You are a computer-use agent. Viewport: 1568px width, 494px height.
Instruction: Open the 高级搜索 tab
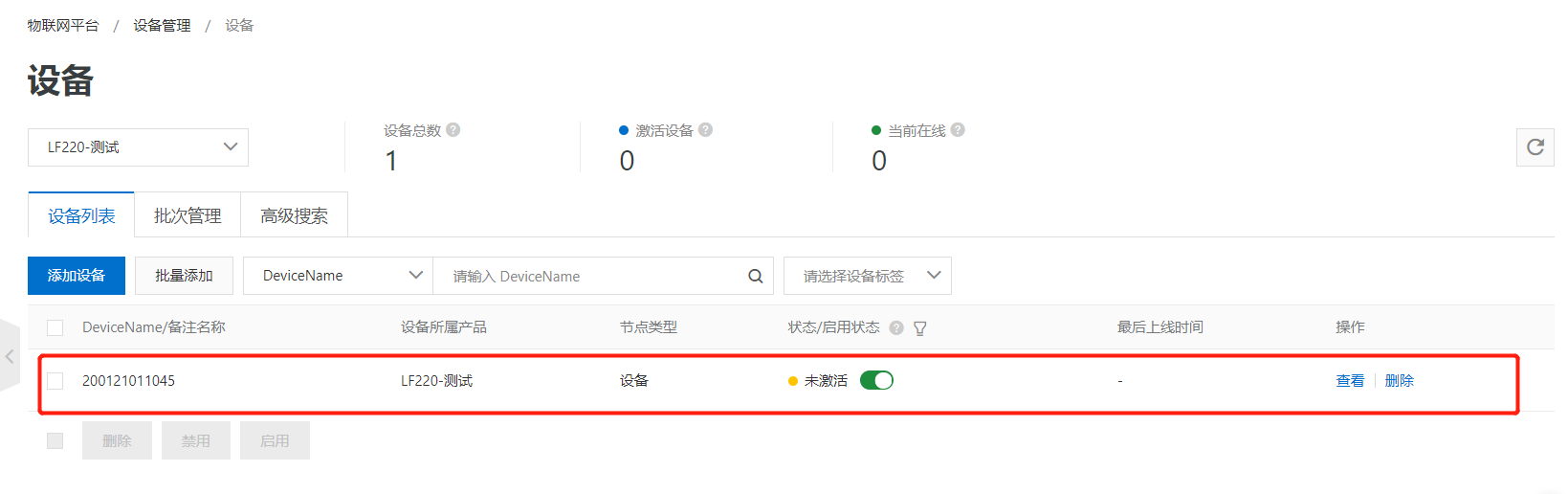(294, 216)
